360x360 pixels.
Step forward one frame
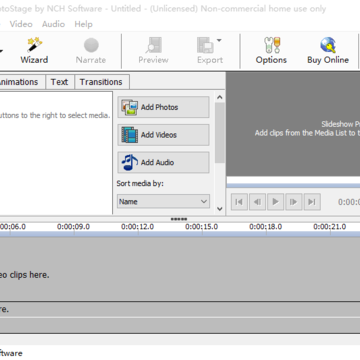point(294,202)
